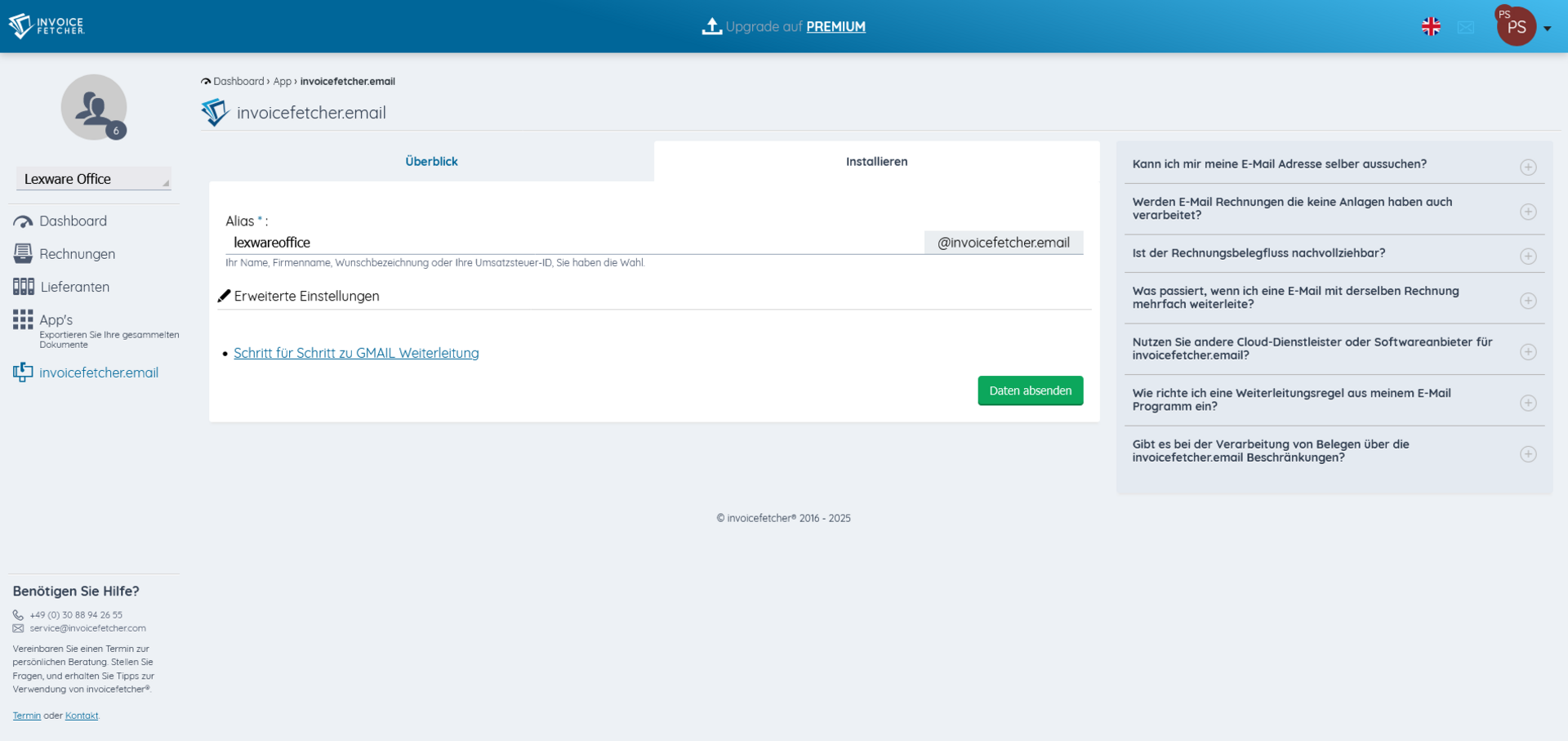The image size is (1568, 741).
Task: Click the green Daten absenden button
Action: point(1030,391)
